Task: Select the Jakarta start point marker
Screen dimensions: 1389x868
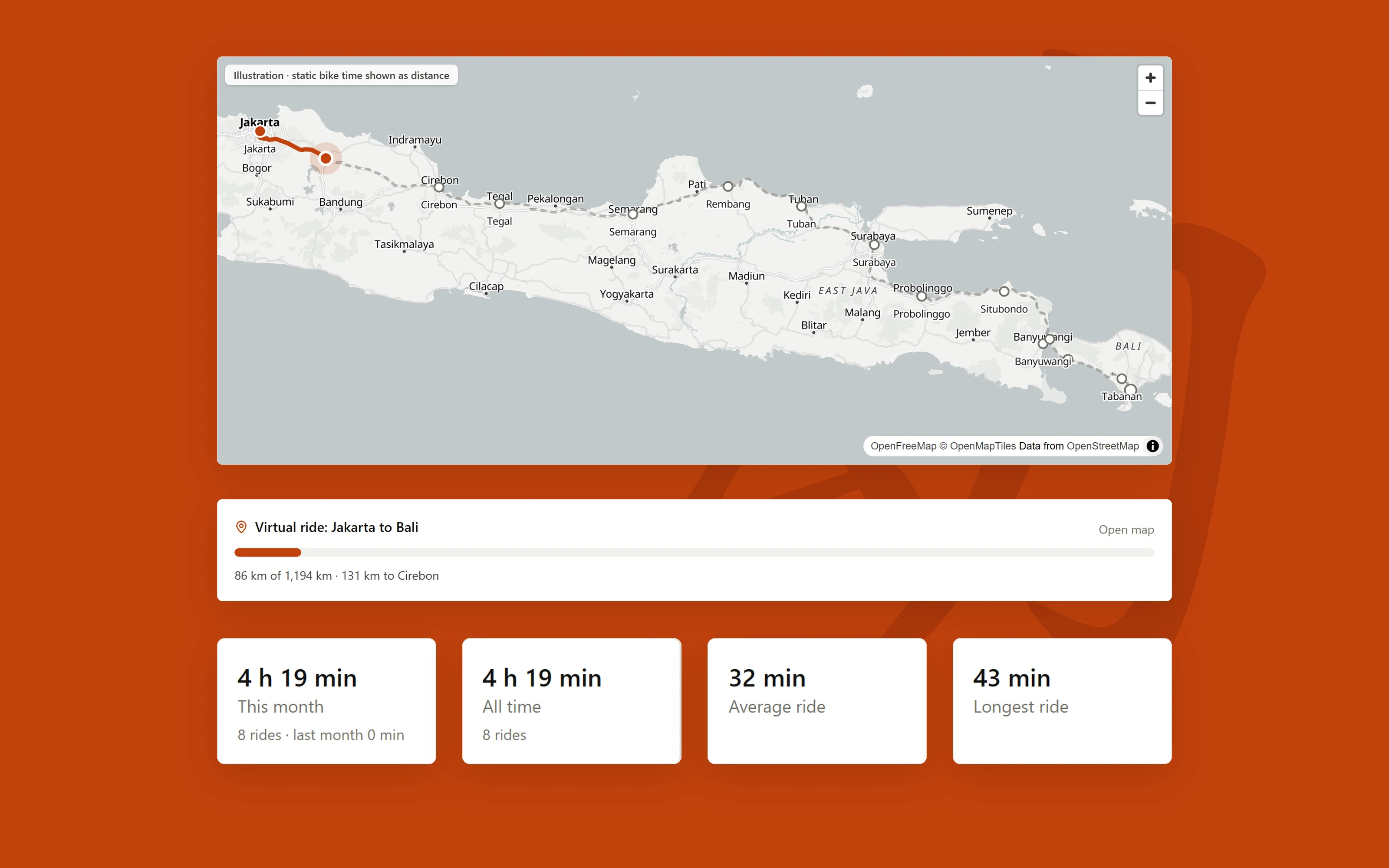Action: [x=260, y=132]
